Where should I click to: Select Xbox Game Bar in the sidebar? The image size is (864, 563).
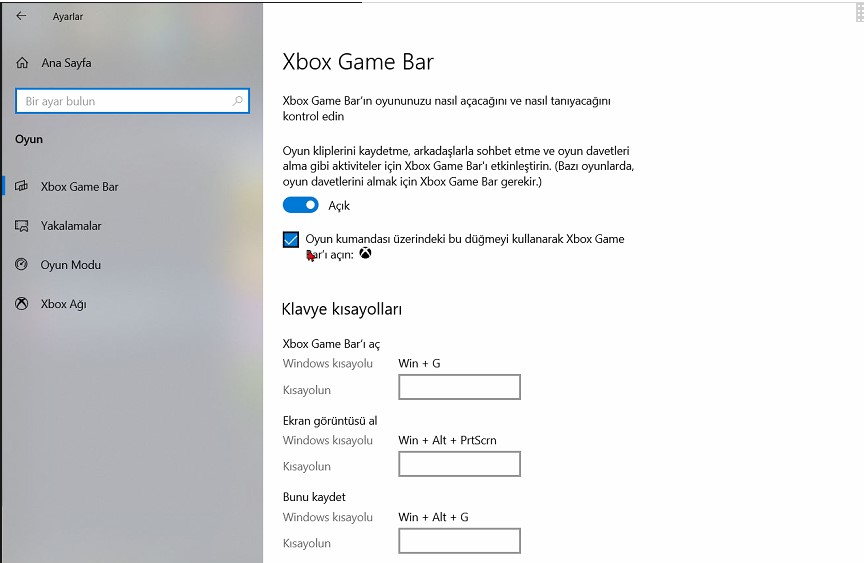click(x=80, y=187)
